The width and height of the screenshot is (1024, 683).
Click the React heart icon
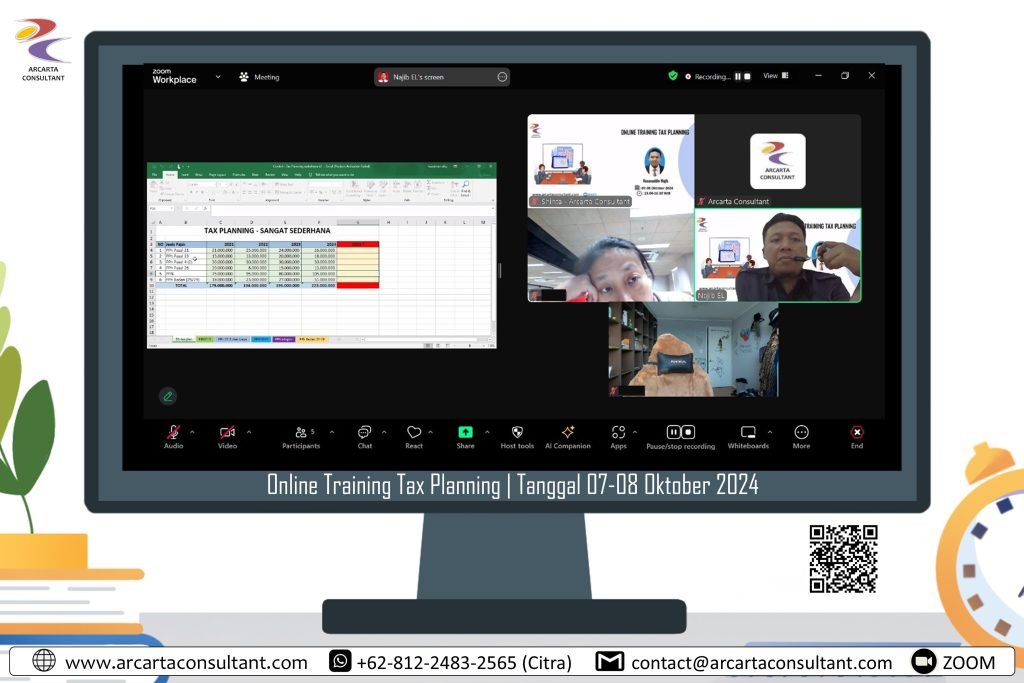click(x=413, y=434)
